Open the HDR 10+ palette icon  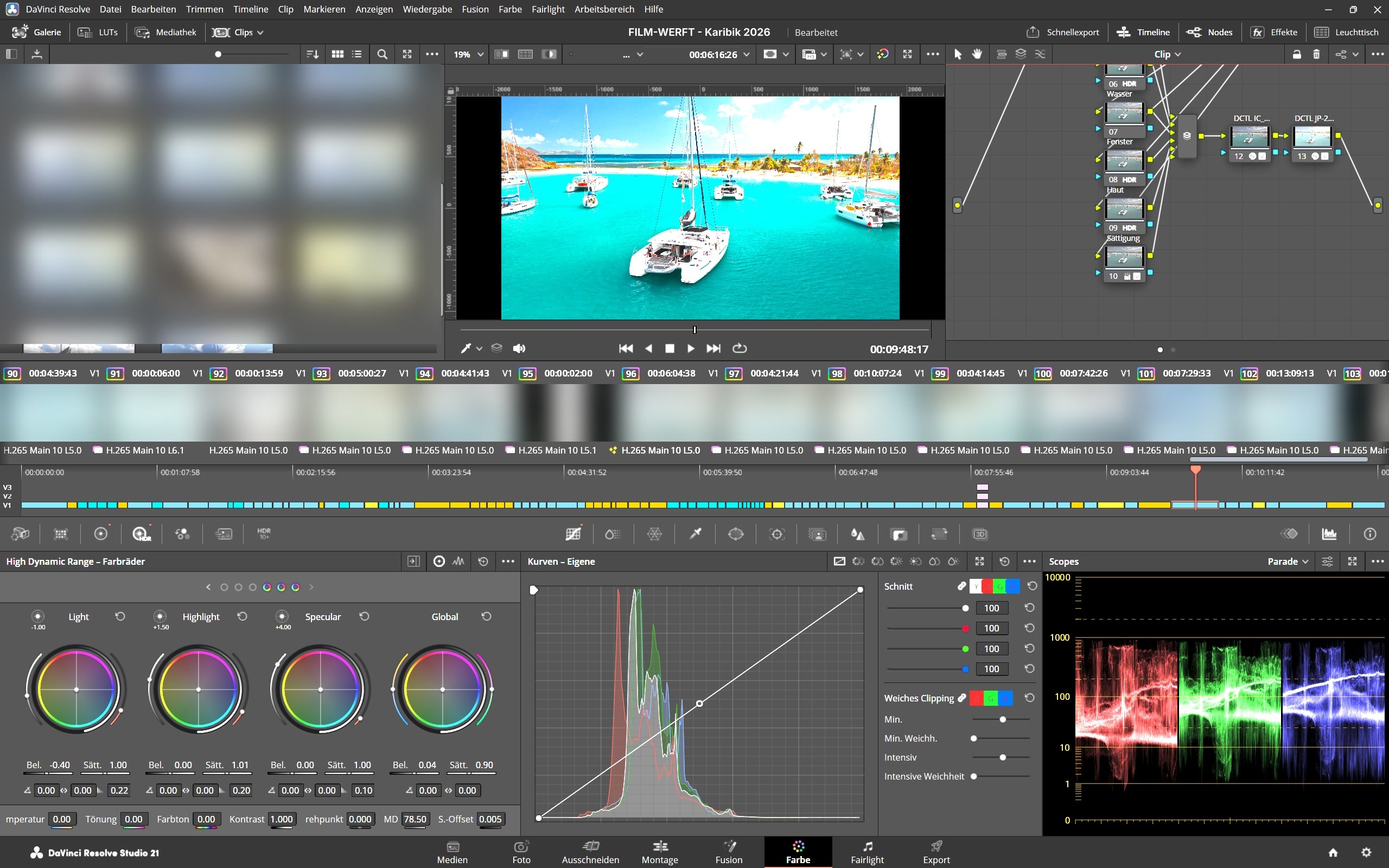264,534
